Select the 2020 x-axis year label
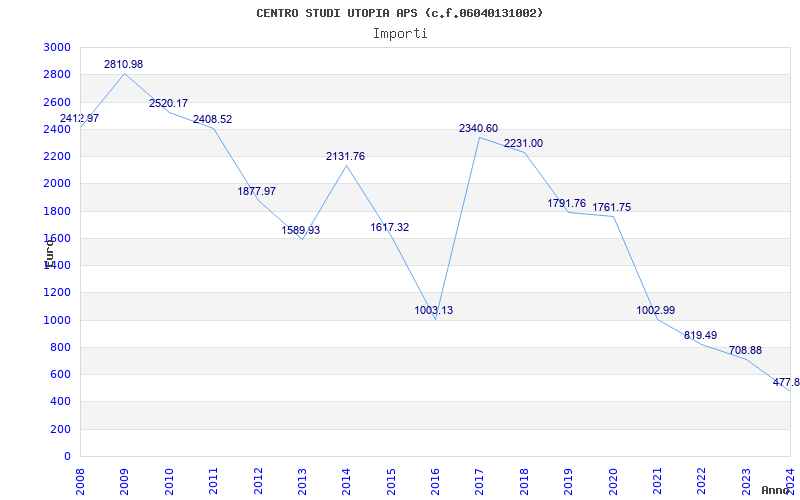The height and width of the screenshot is (500, 800). (x=613, y=481)
